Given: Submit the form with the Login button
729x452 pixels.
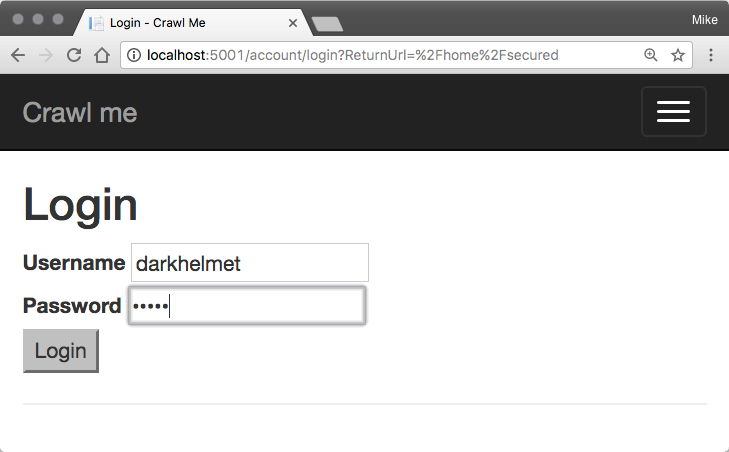Looking at the screenshot, I should coord(61,351).
